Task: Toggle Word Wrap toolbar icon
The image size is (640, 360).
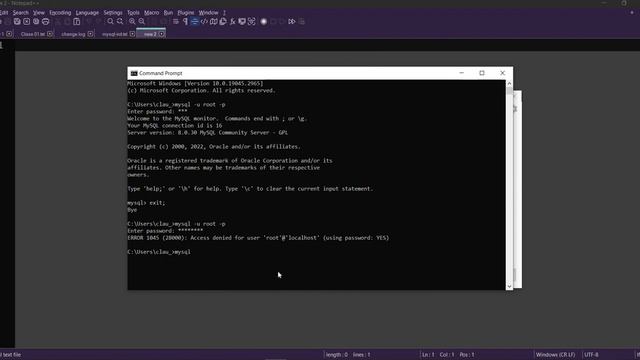Action: click(x=176, y=22)
